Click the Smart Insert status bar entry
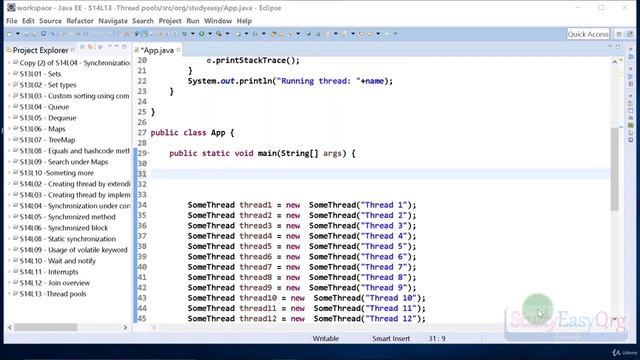 pos(391,338)
